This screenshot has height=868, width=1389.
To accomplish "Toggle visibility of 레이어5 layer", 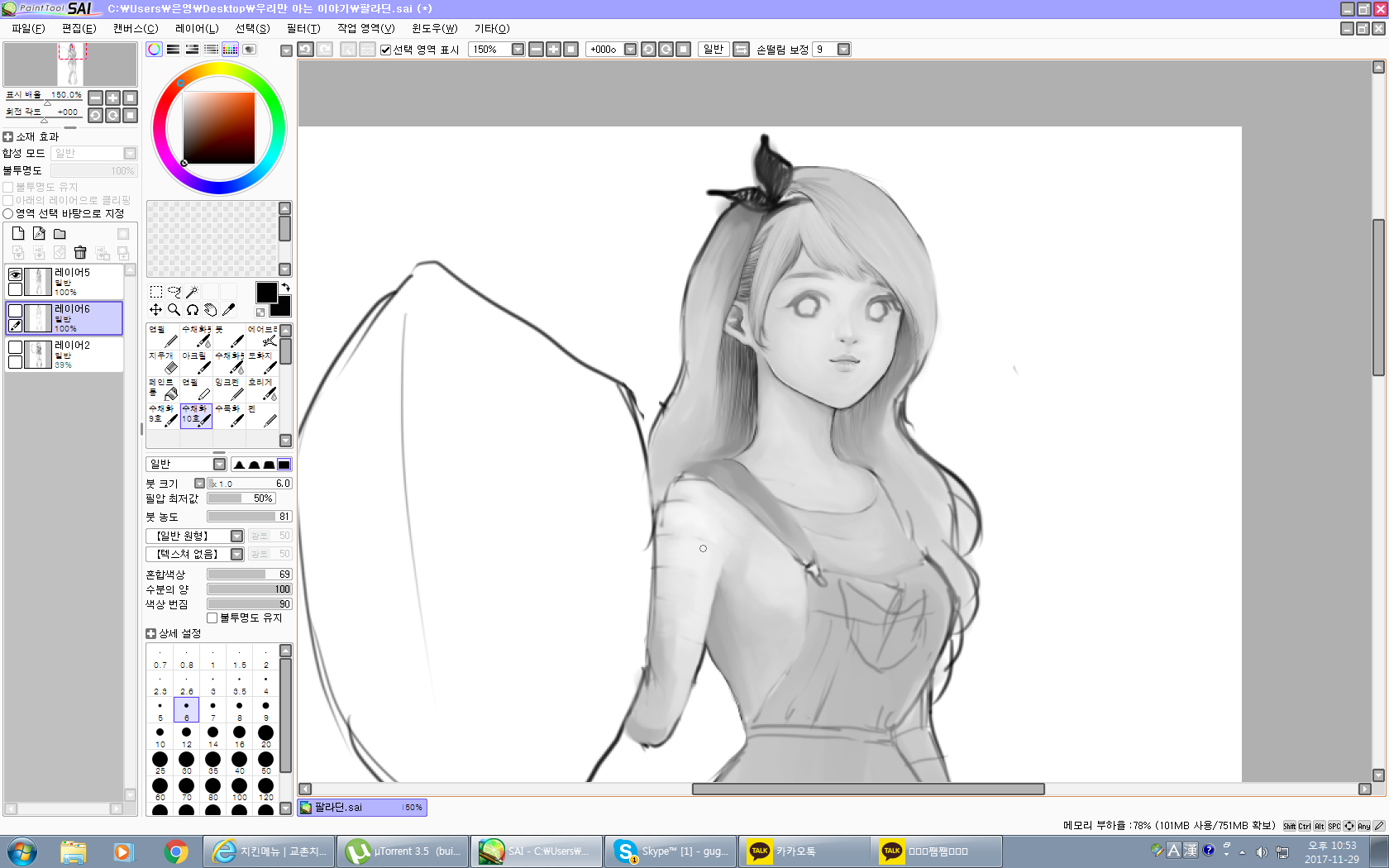I will 15,274.
